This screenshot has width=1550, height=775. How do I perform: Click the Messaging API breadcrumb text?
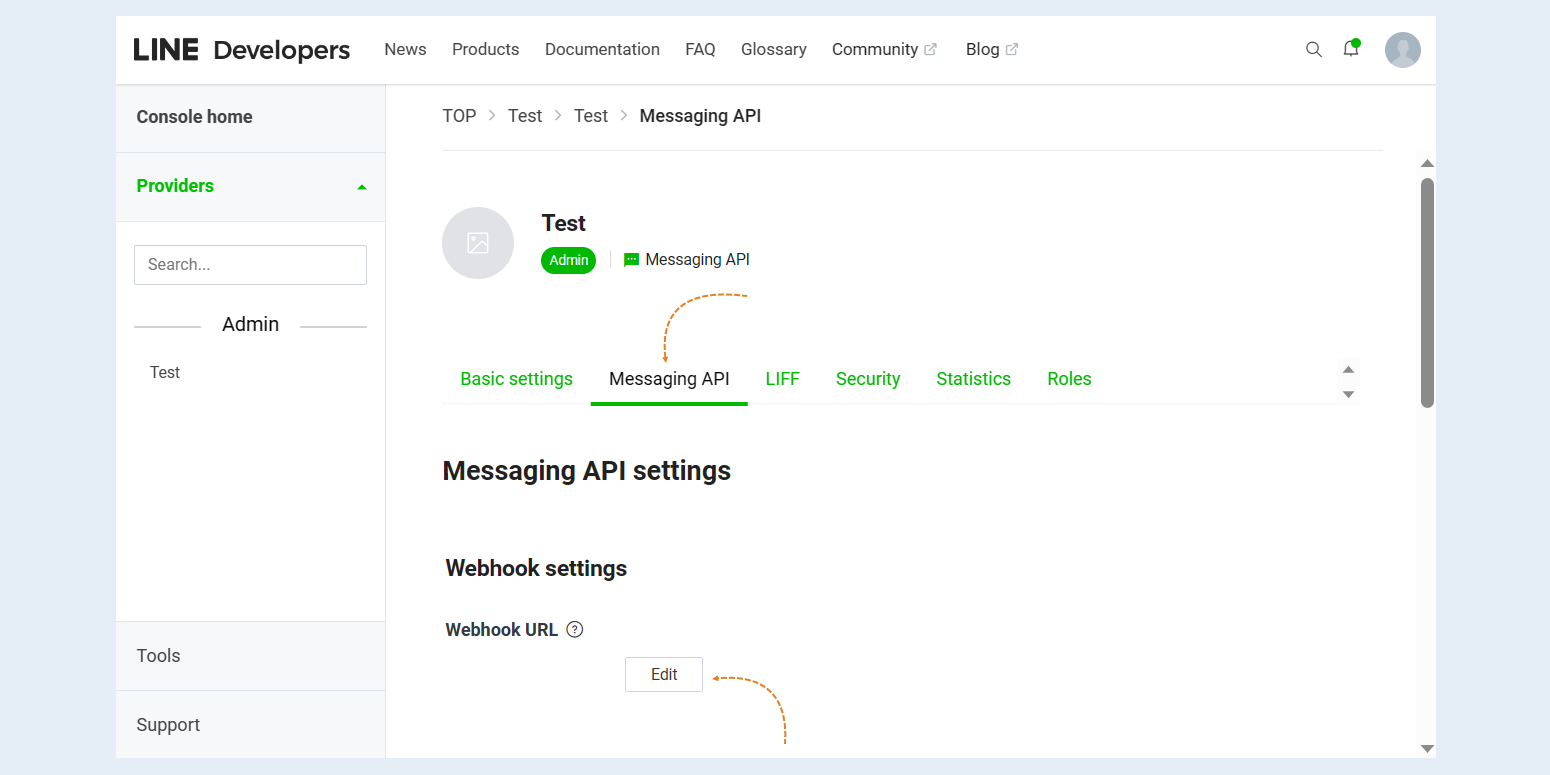coord(700,116)
